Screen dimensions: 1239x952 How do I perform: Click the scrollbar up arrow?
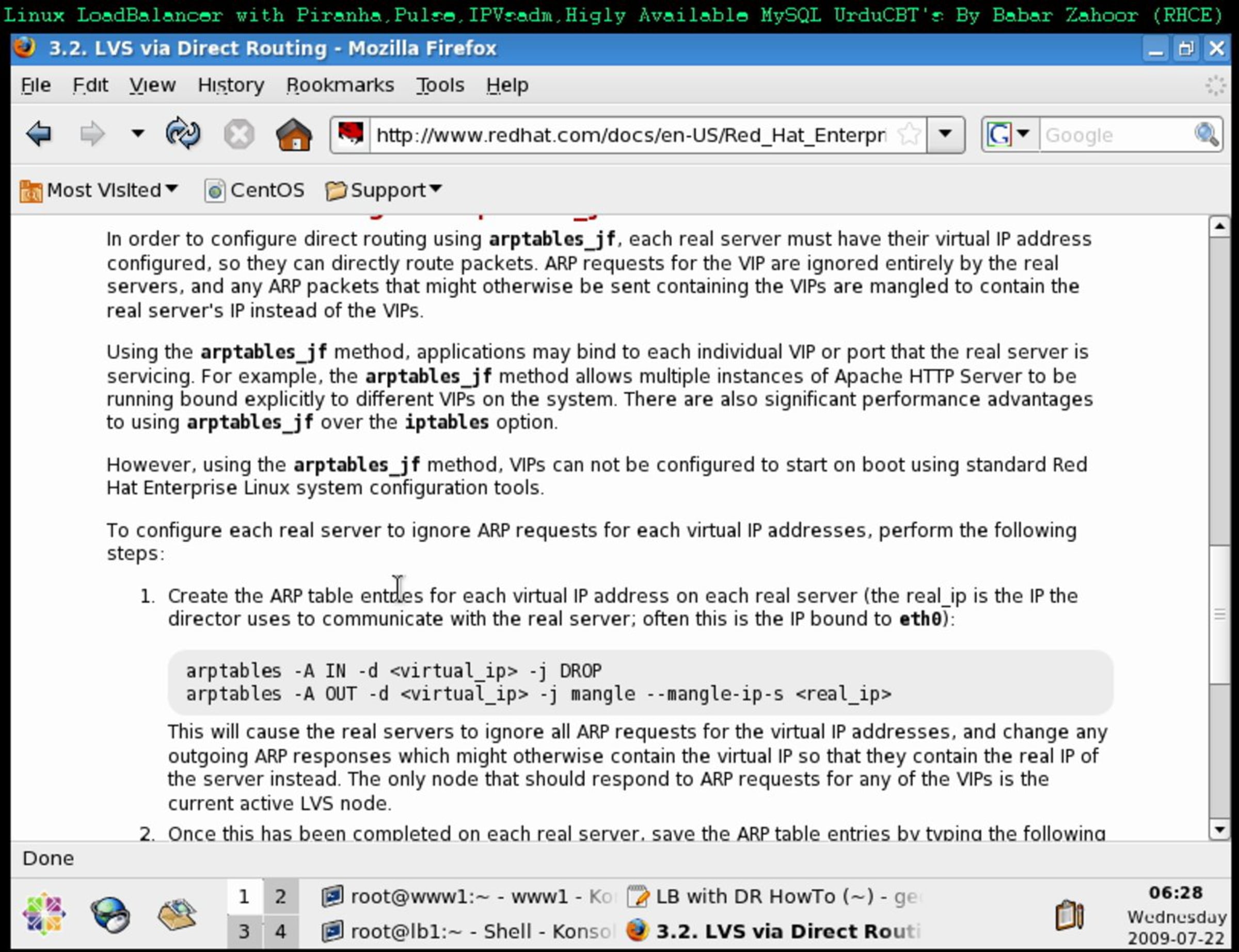[x=1219, y=227]
